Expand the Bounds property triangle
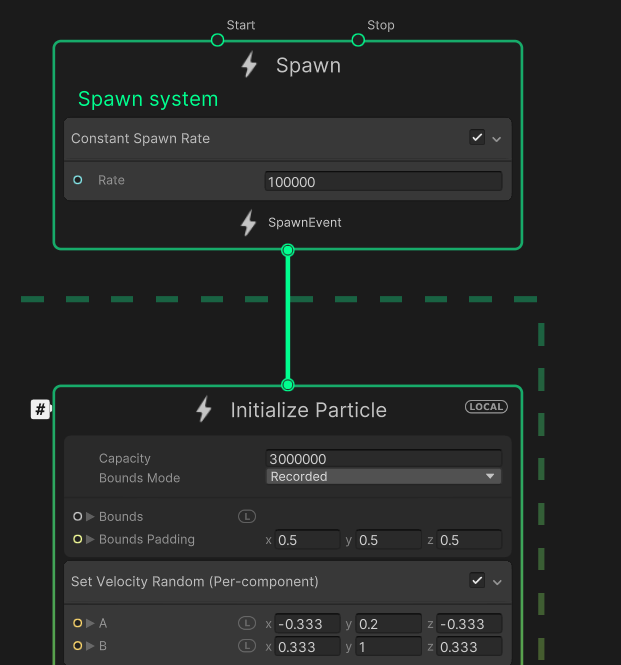 (x=90, y=516)
